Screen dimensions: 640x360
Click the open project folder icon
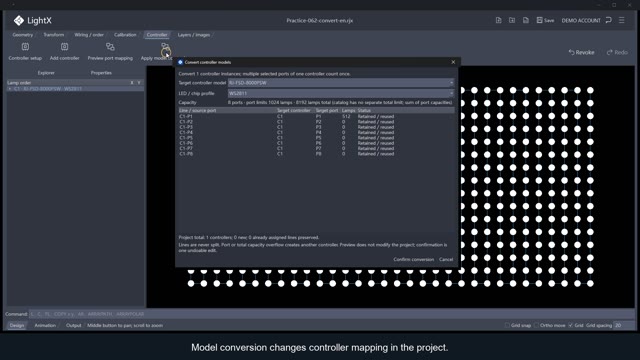512,20
